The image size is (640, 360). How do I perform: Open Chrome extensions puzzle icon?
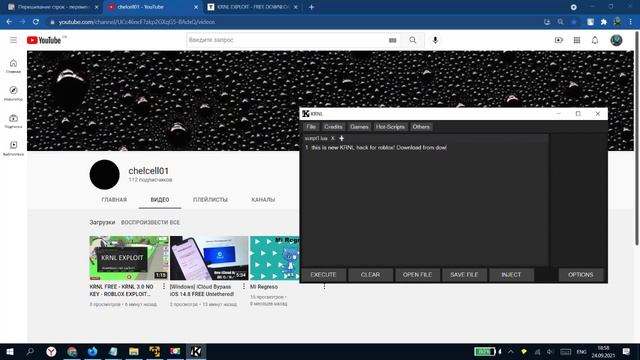pos(604,22)
